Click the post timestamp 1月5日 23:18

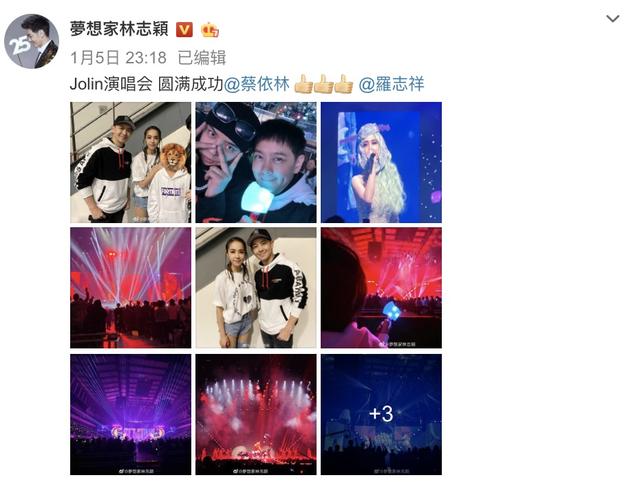118,58
